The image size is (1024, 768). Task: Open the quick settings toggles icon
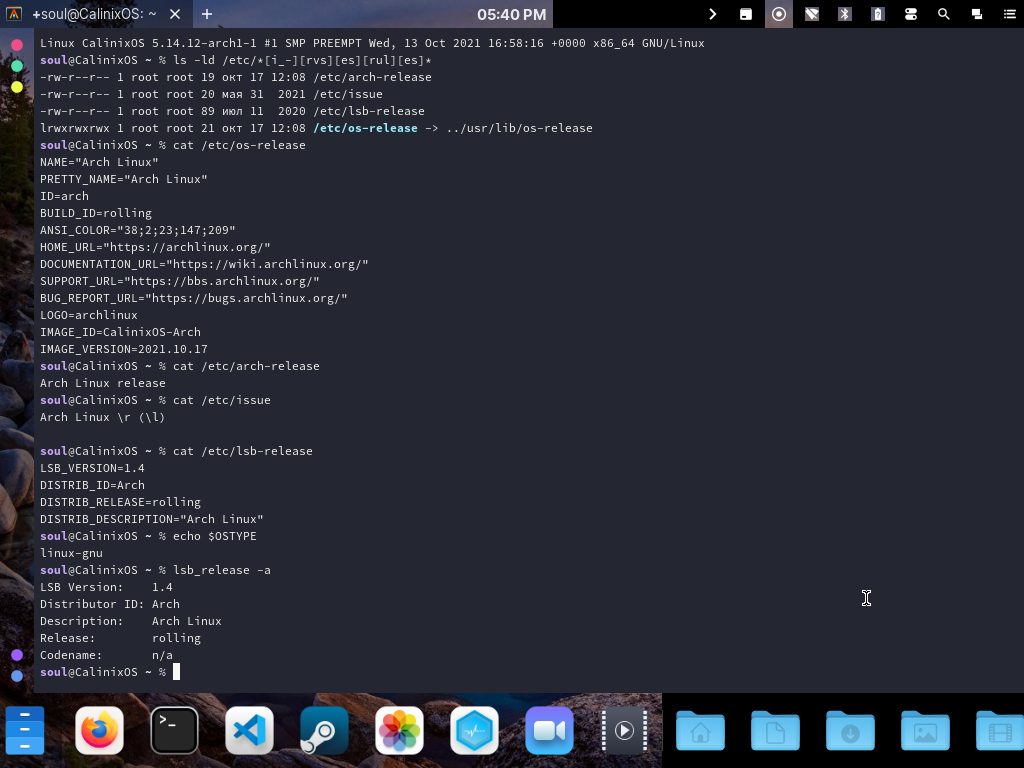click(x=911, y=14)
